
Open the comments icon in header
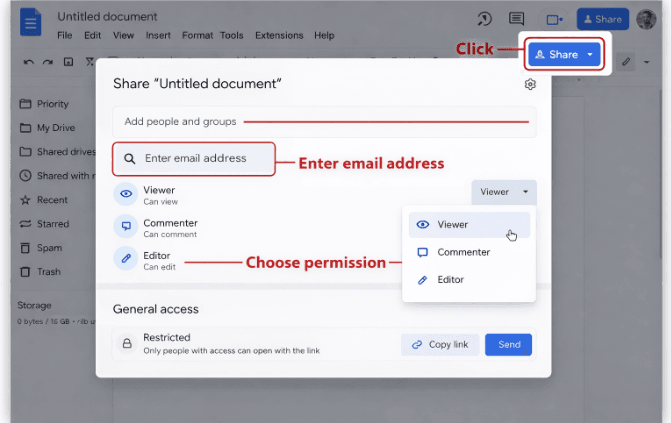(x=516, y=19)
